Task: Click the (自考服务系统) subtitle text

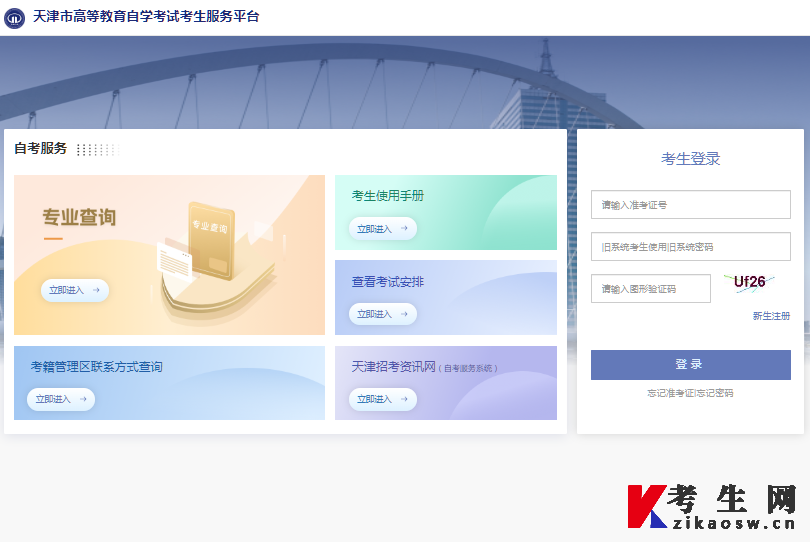Action: click(468, 368)
